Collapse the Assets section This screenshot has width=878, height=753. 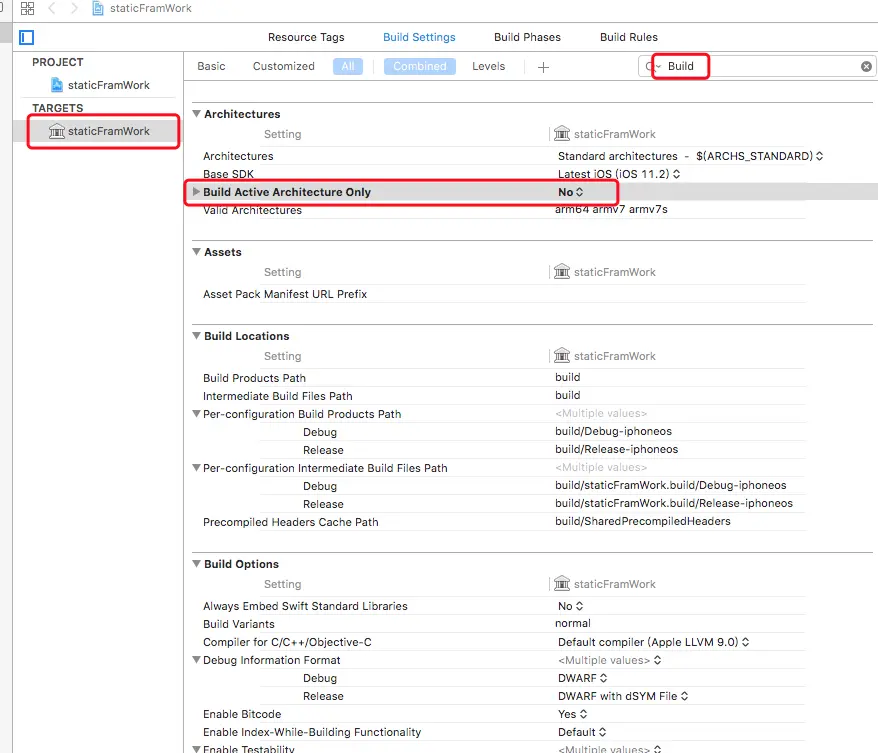[x=197, y=252]
